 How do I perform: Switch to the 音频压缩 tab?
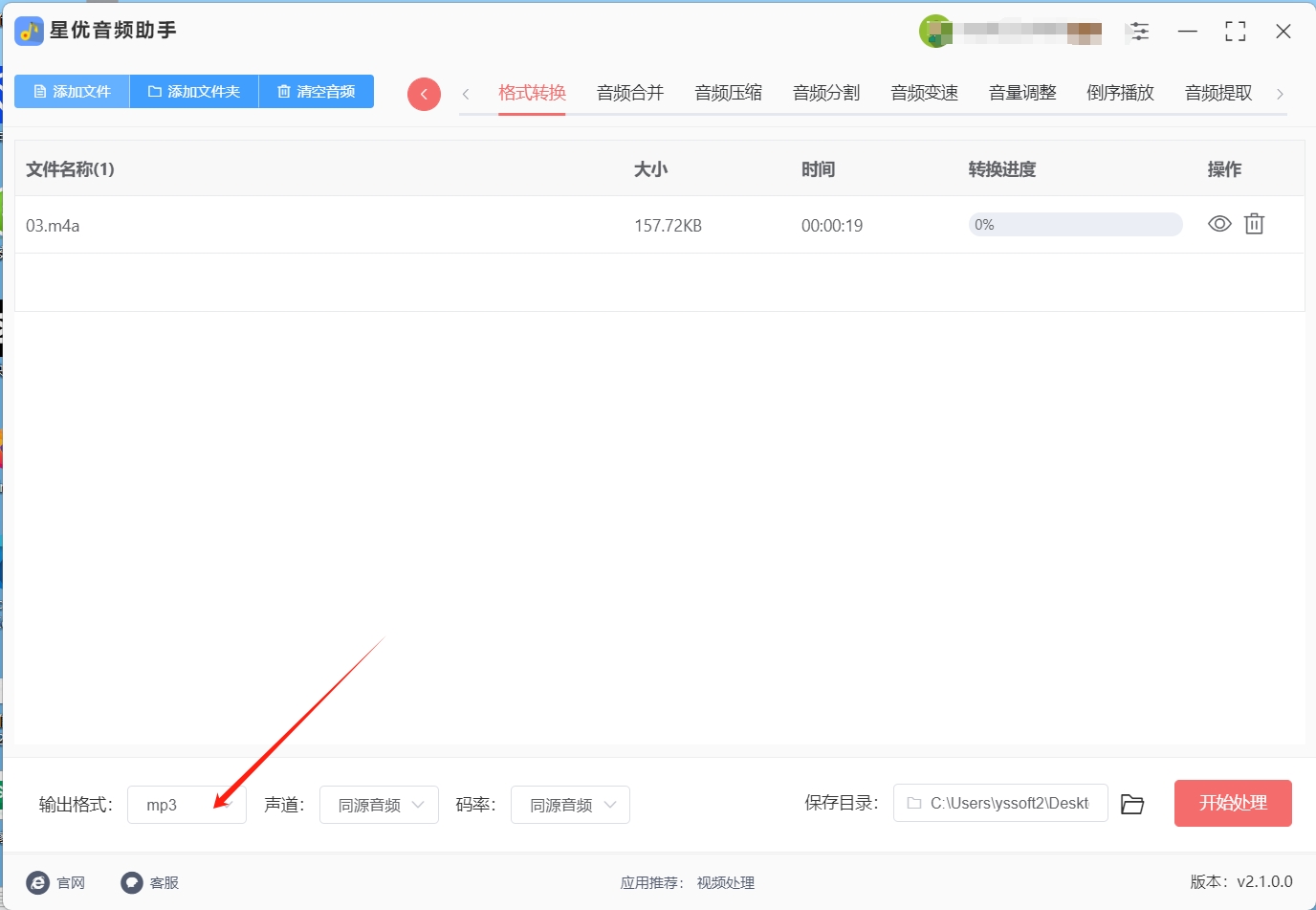(728, 93)
